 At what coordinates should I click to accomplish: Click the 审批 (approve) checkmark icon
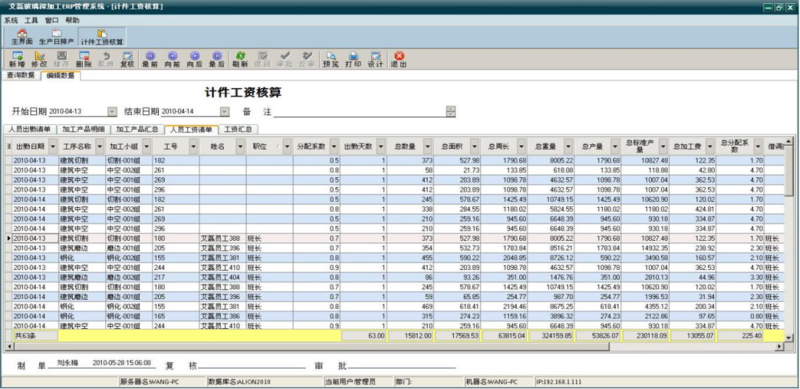(285, 59)
